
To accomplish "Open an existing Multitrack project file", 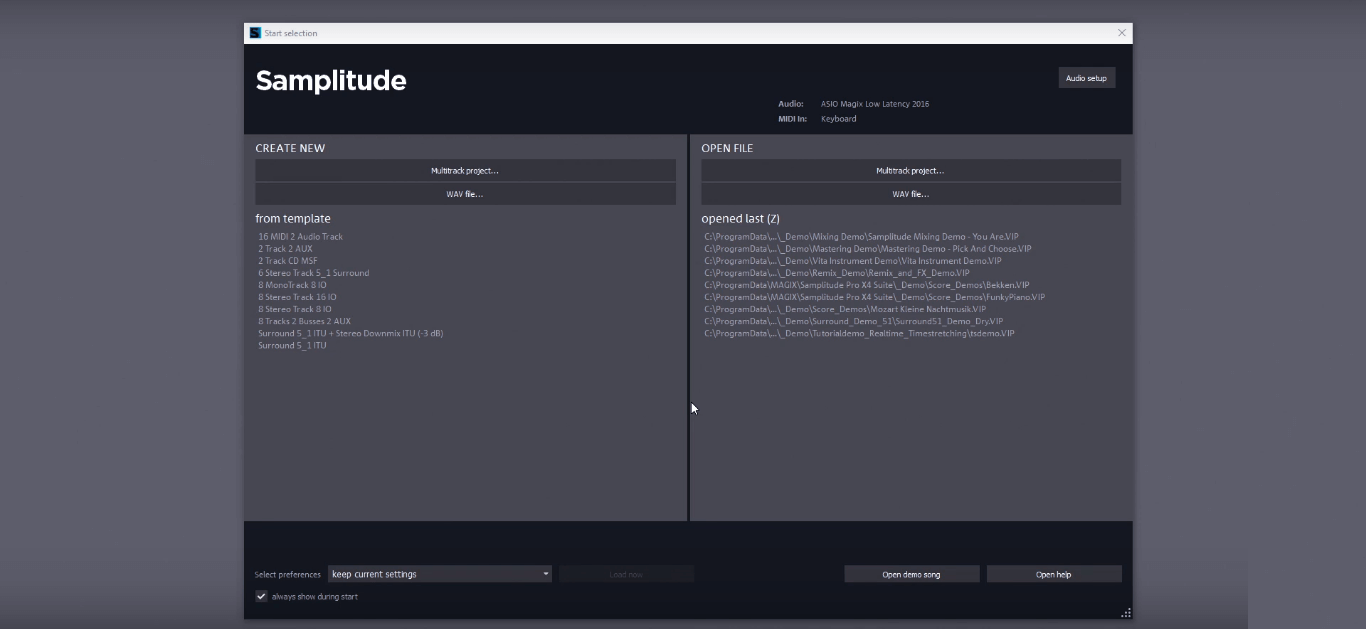I will [910, 171].
